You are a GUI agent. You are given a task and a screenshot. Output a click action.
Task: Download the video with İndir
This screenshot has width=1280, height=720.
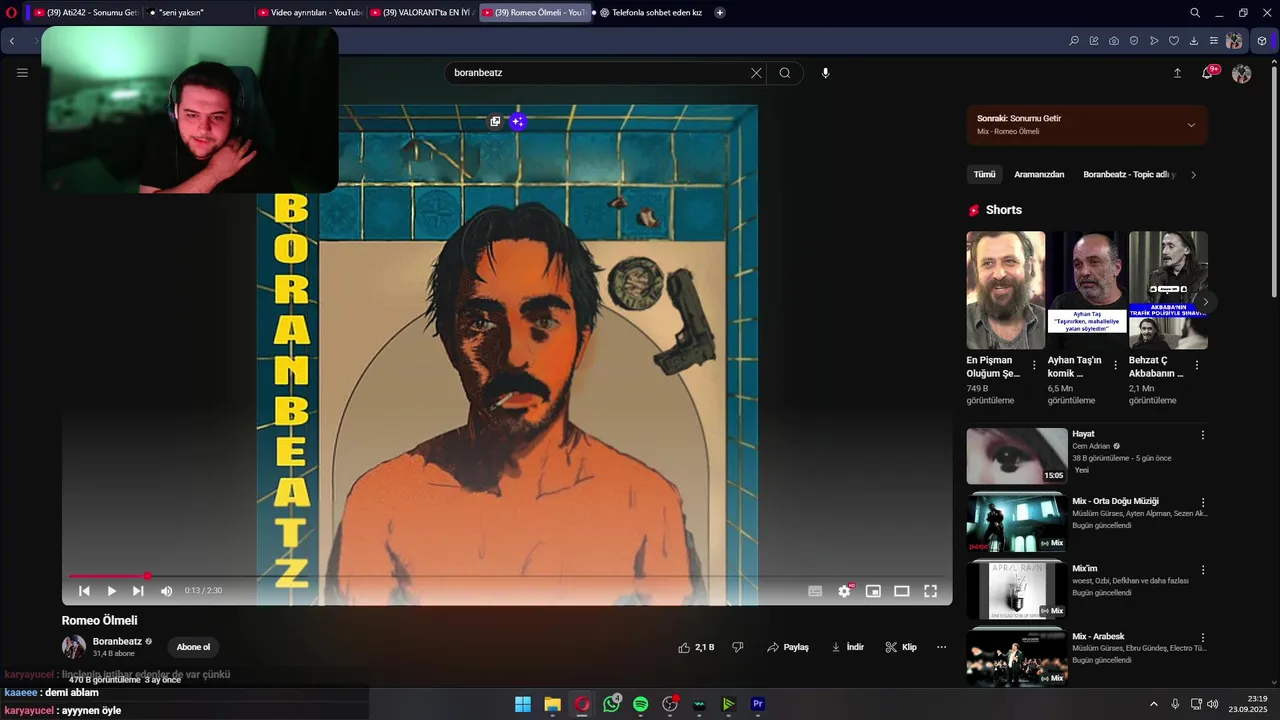point(847,647)
